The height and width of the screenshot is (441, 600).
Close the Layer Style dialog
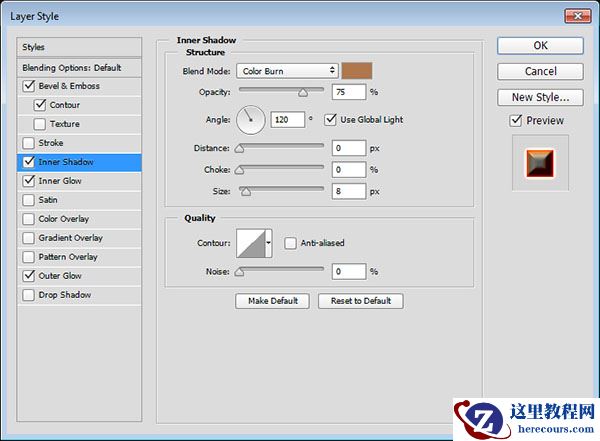(x=577, y=16)
